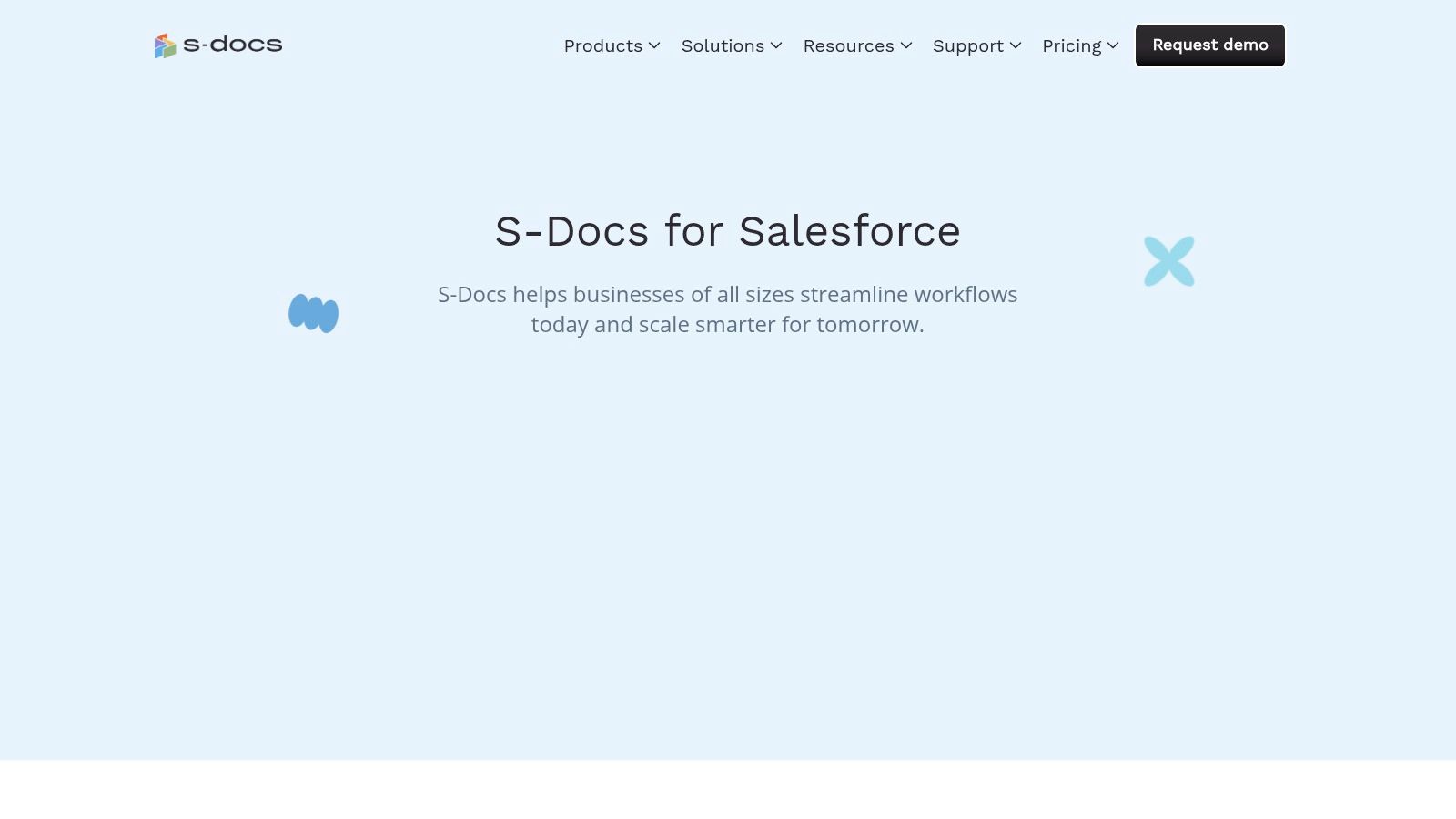Select the Support navigation label
The width and height of the screenshot is (1456, 819).
coord(967,46)
